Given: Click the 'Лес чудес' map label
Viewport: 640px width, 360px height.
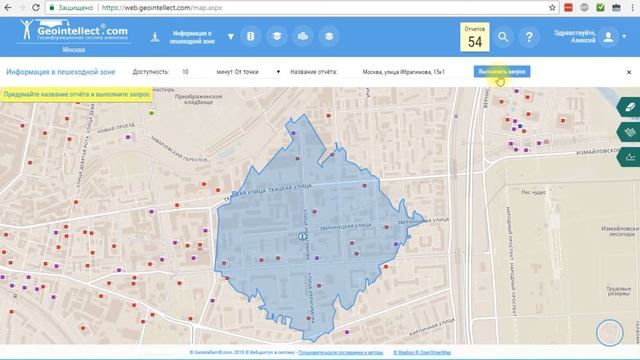Looking at the screenshot, I should tap(533, 192).
